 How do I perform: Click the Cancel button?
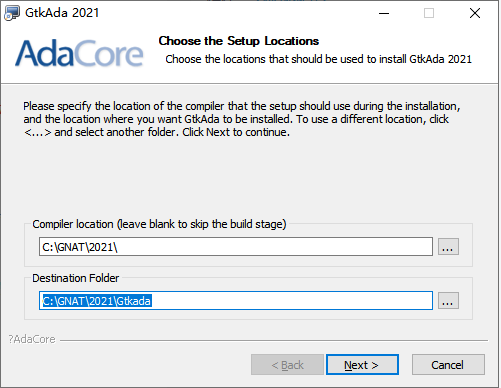pyautogui.click(x=448, y=365)
